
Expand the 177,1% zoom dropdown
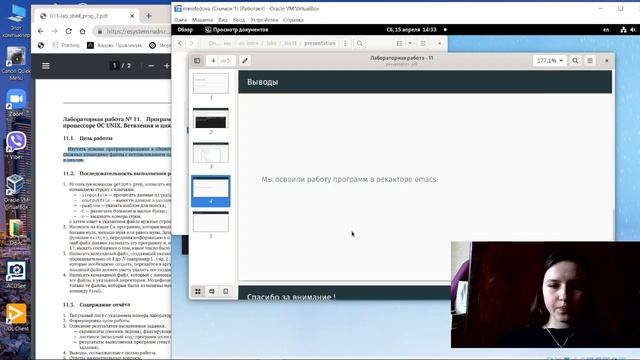point(550,60)
